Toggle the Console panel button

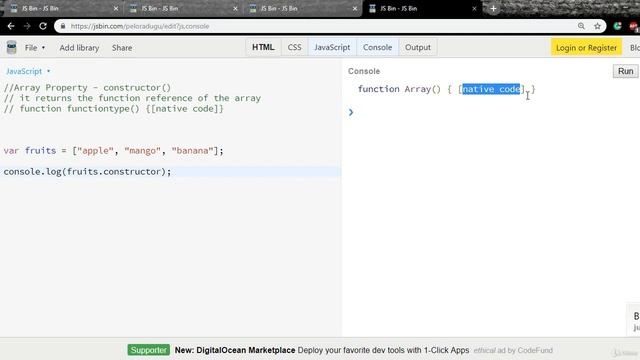point(378,47)
